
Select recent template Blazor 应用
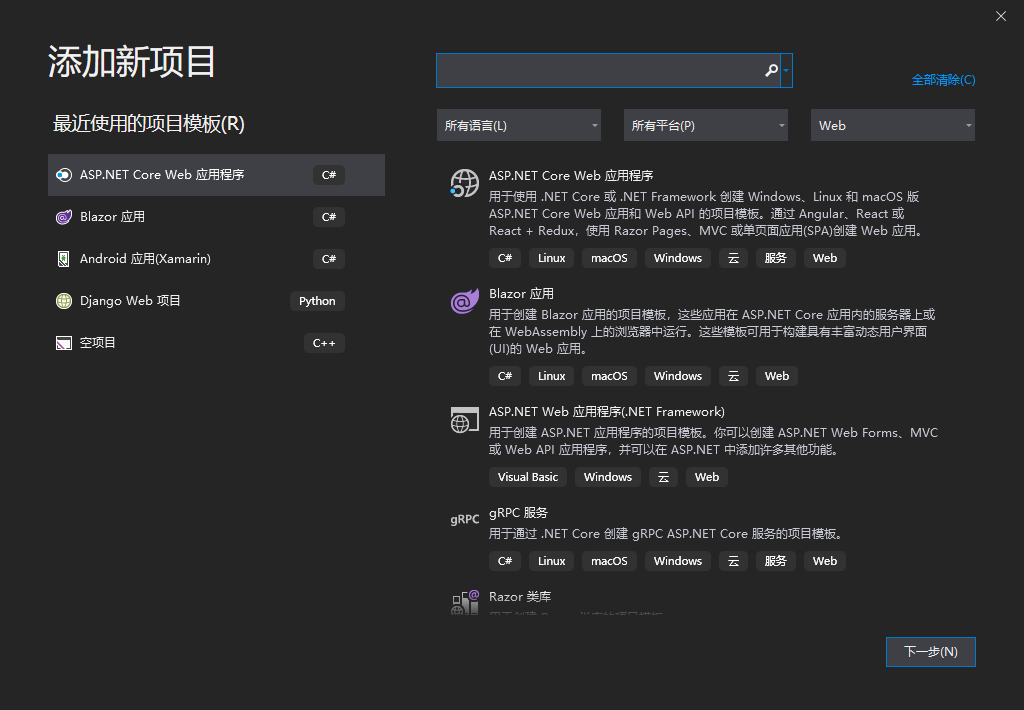pos(216,217)
